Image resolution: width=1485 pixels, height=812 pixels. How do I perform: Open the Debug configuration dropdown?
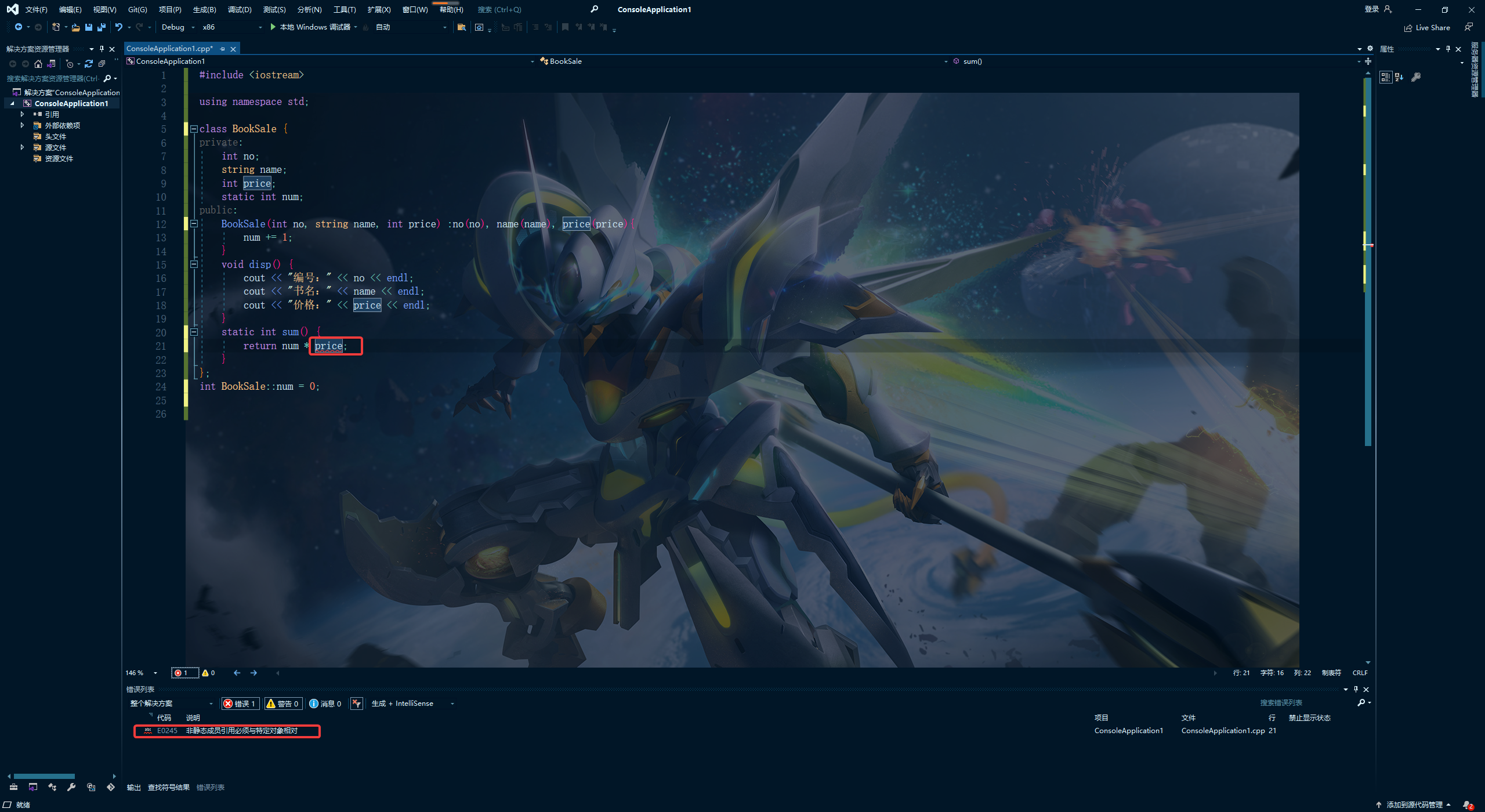coord(178,27)
